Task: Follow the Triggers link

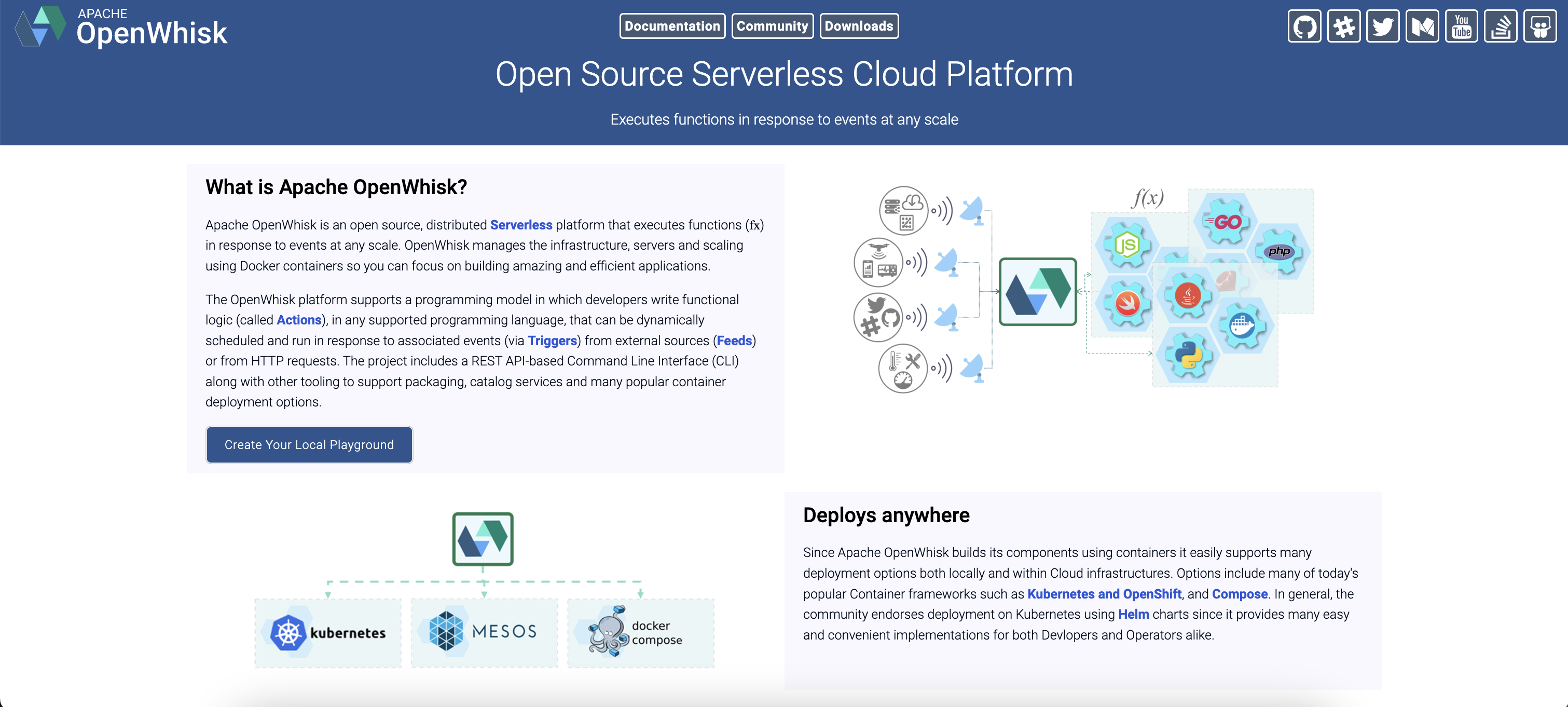Action: point(552,341)
